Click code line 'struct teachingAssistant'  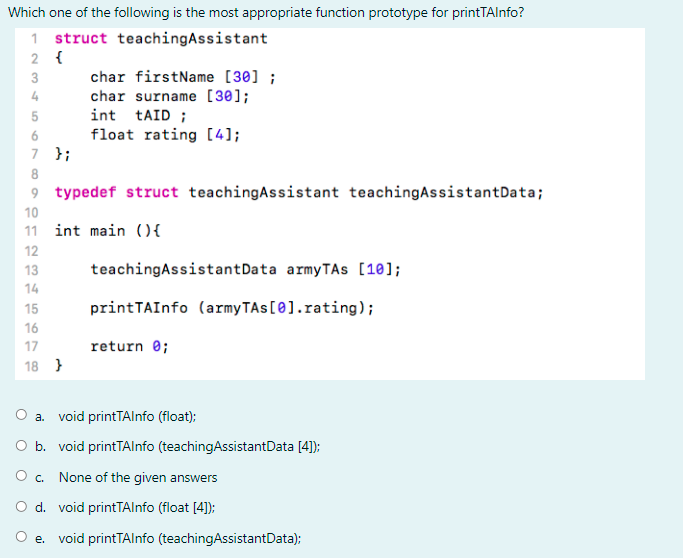click(x=161, y=38)
